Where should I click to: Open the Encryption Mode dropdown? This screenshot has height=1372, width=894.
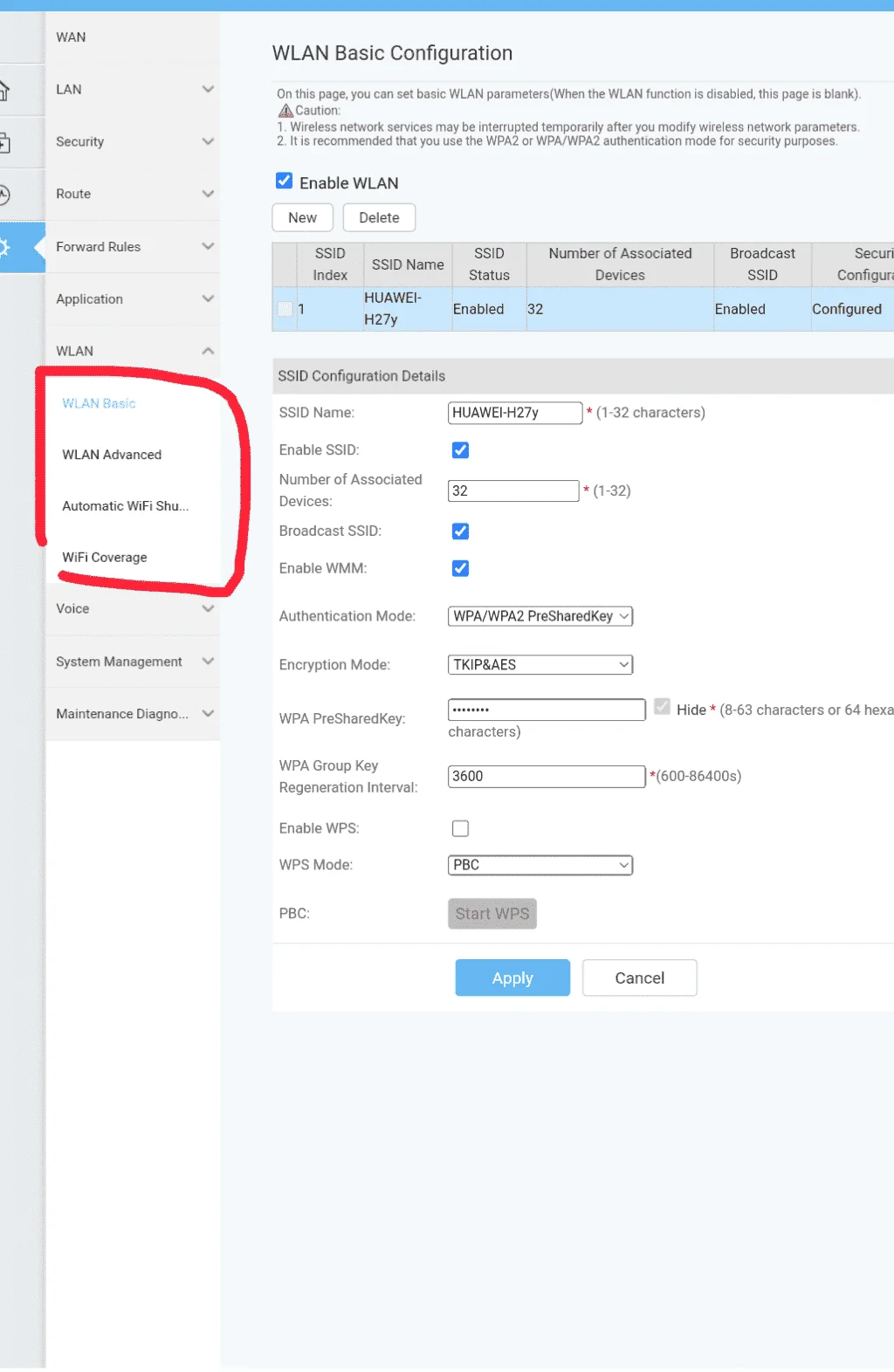pos(540,665)
